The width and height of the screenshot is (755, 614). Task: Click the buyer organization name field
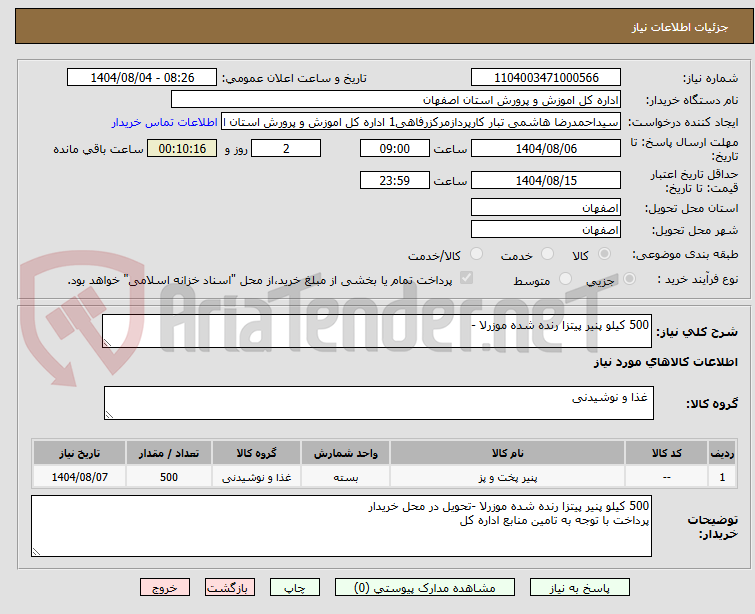coord(396,100)
